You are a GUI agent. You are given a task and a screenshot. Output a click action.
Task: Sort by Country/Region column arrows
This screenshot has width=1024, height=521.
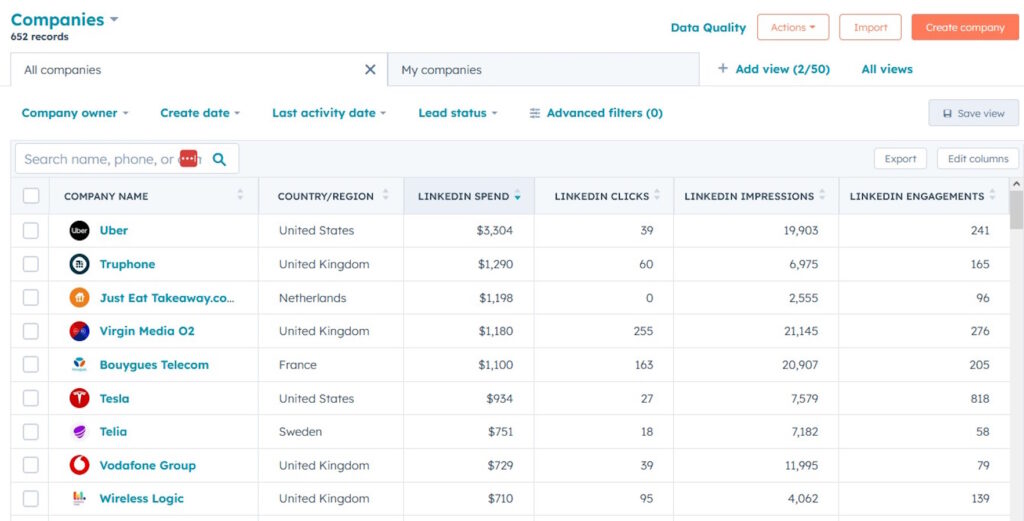(x=385, y=195)
